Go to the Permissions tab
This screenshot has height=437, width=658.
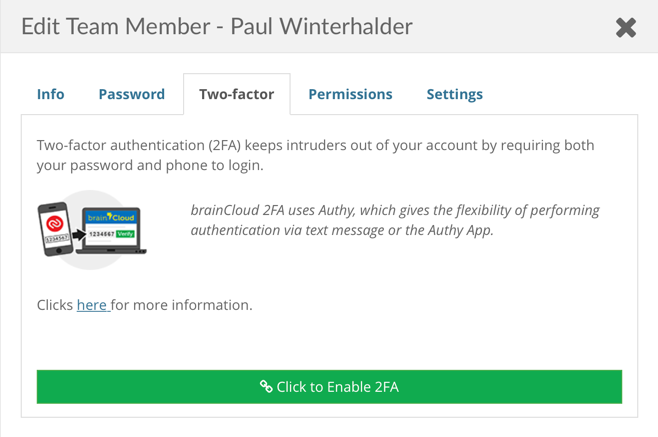click(350, 94)
